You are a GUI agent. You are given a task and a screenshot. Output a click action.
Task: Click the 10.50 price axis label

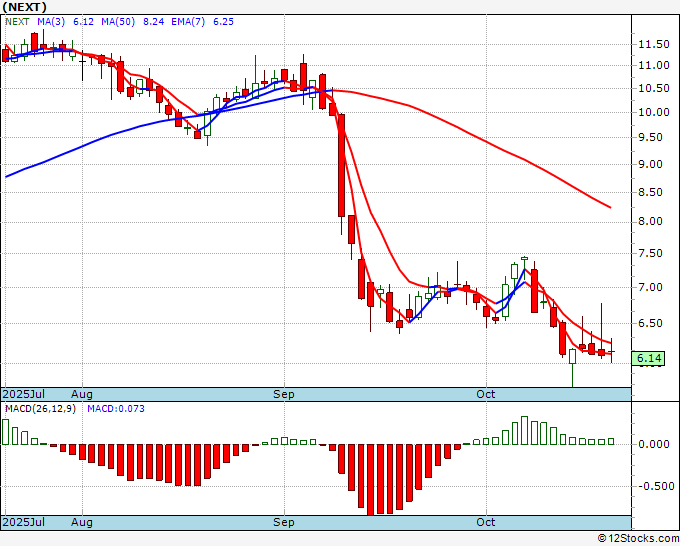click(x=654, y=88)
